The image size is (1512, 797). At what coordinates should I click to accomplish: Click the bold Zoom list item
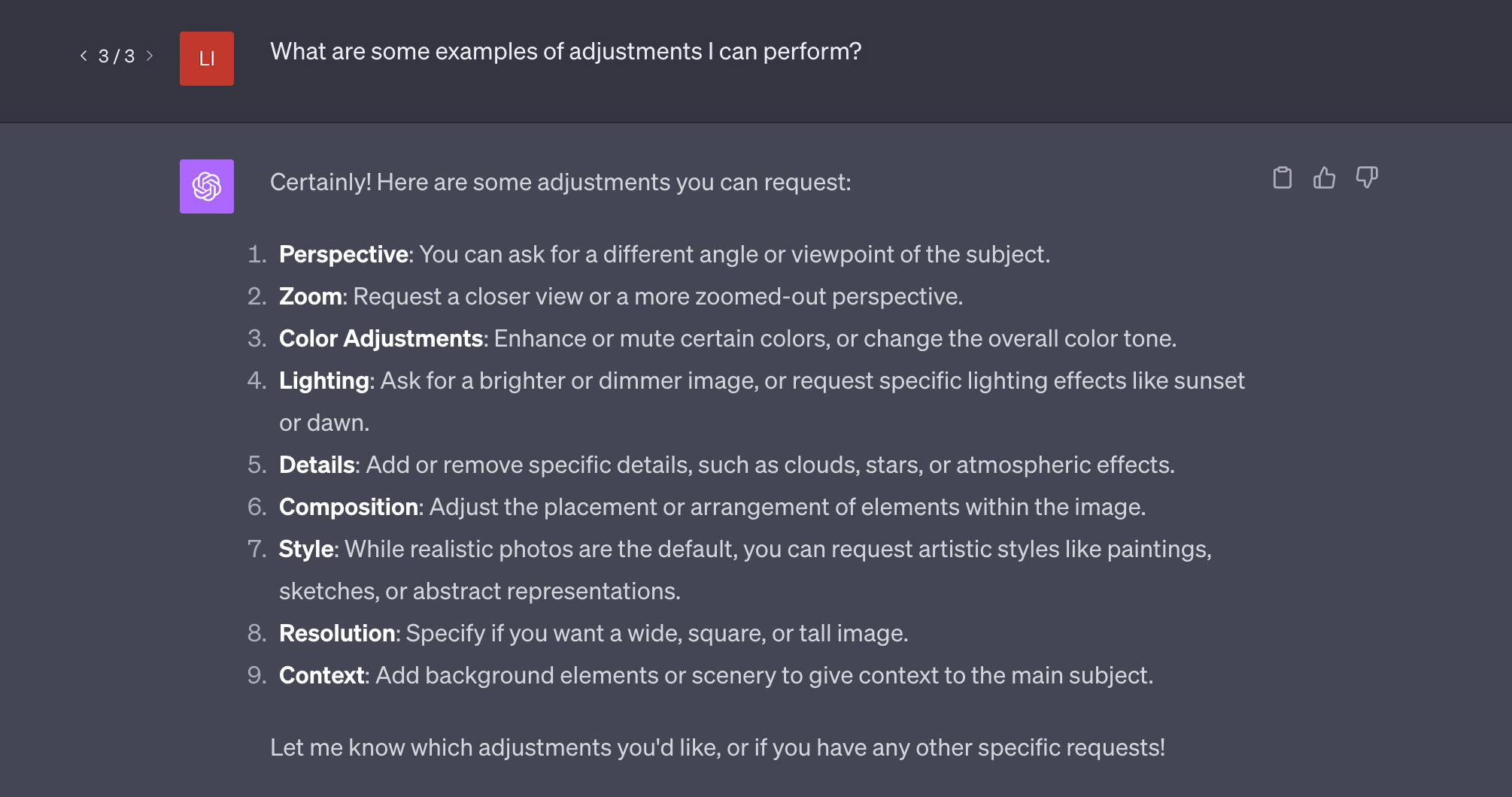coord(311,296)
